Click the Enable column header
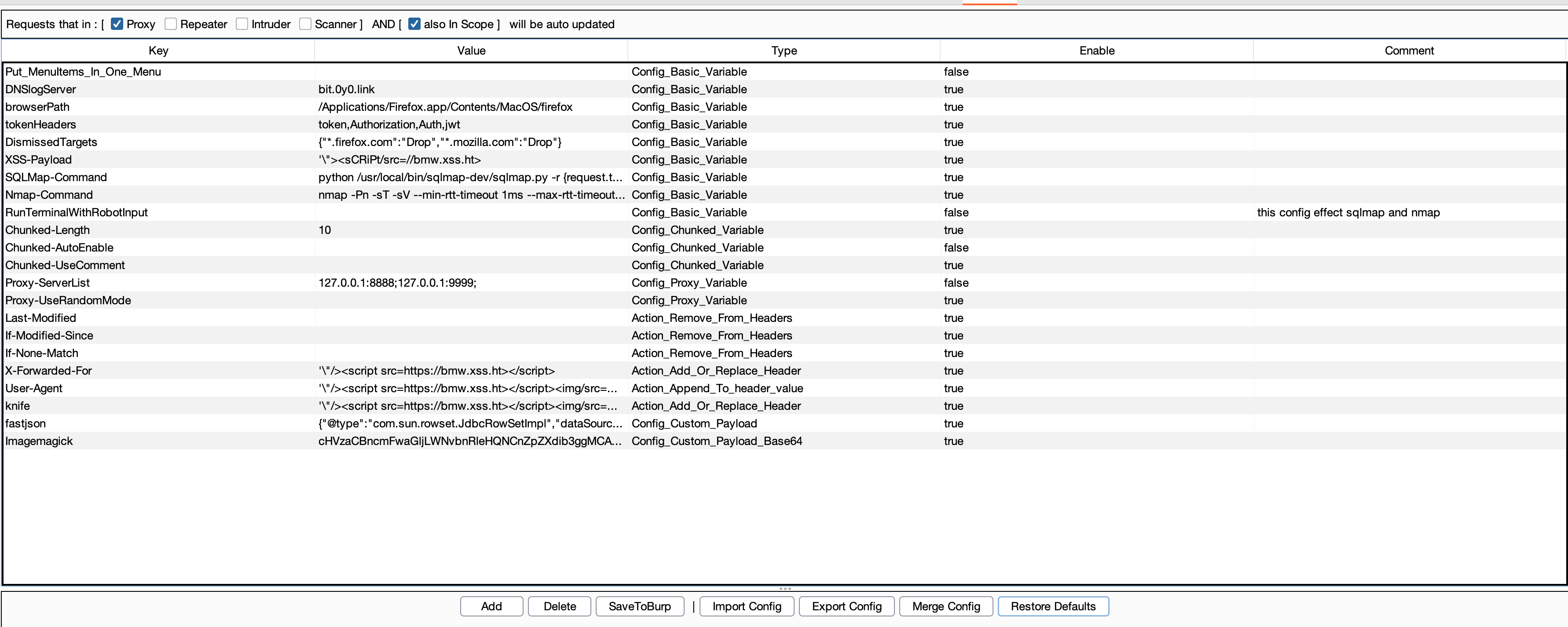 point(1096,51)
